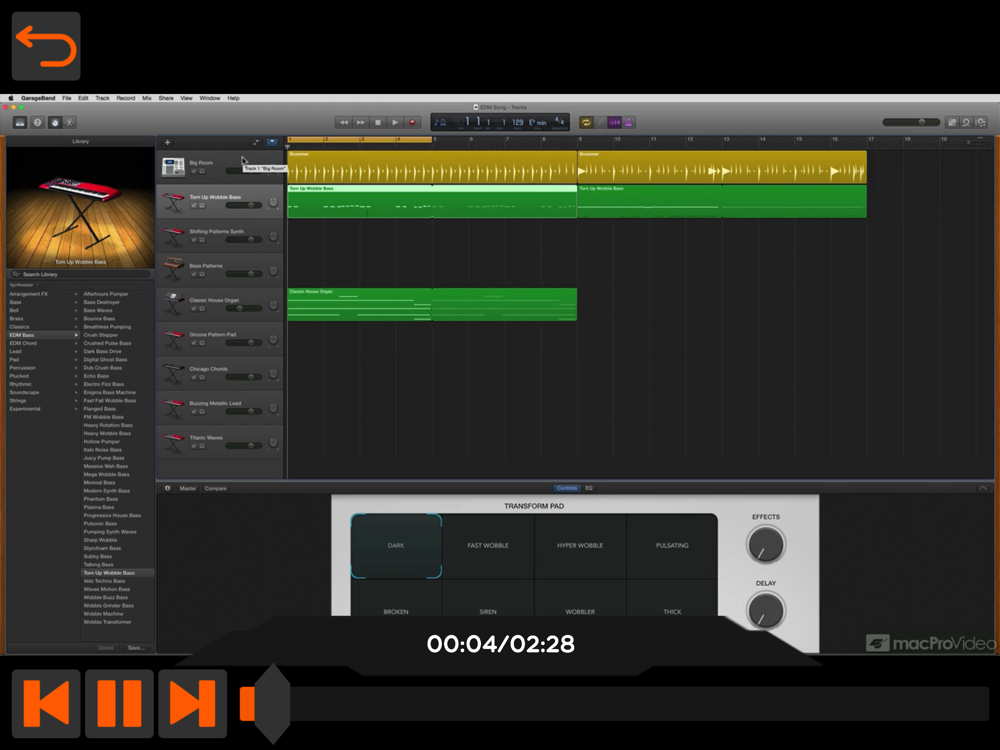Screen dimensions: 1000x750
Task: Open the Apple menu
Action: (10, 98)
